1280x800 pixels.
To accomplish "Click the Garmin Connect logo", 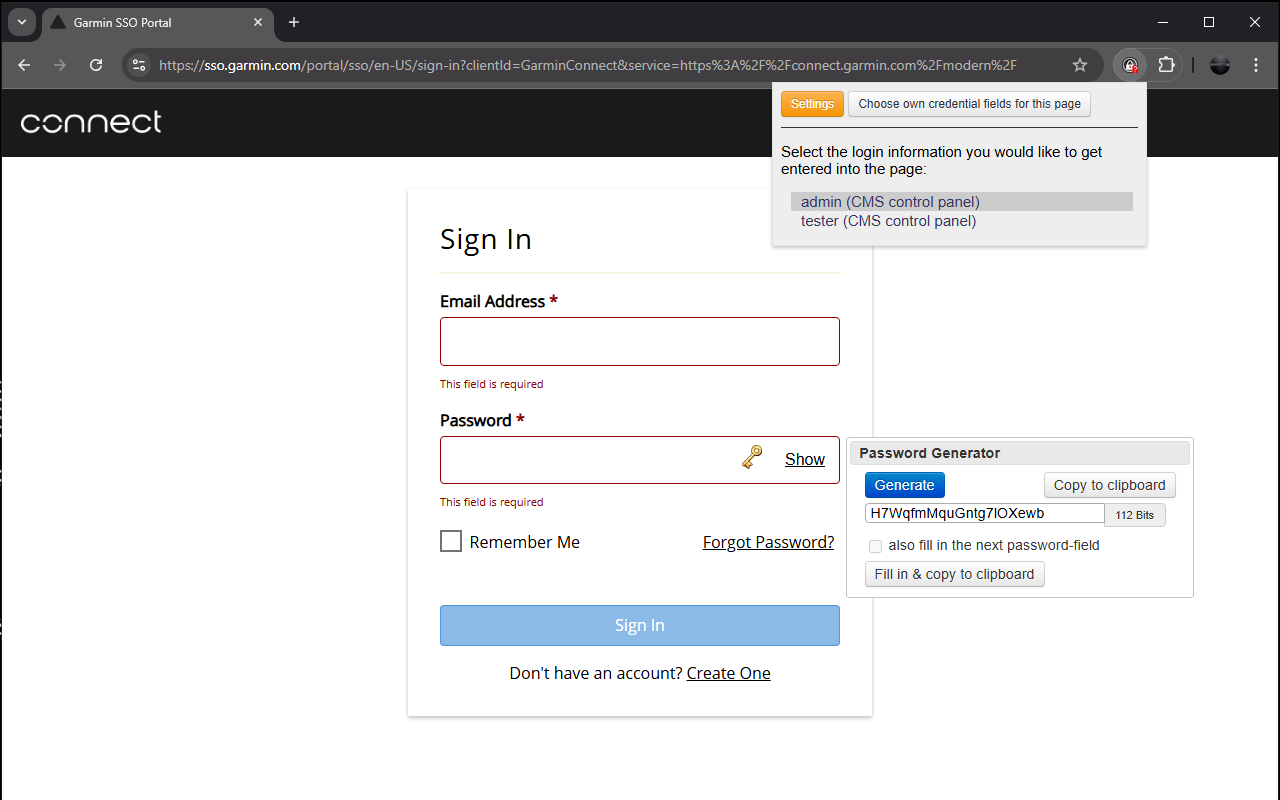I will click(x=91, y=122).
